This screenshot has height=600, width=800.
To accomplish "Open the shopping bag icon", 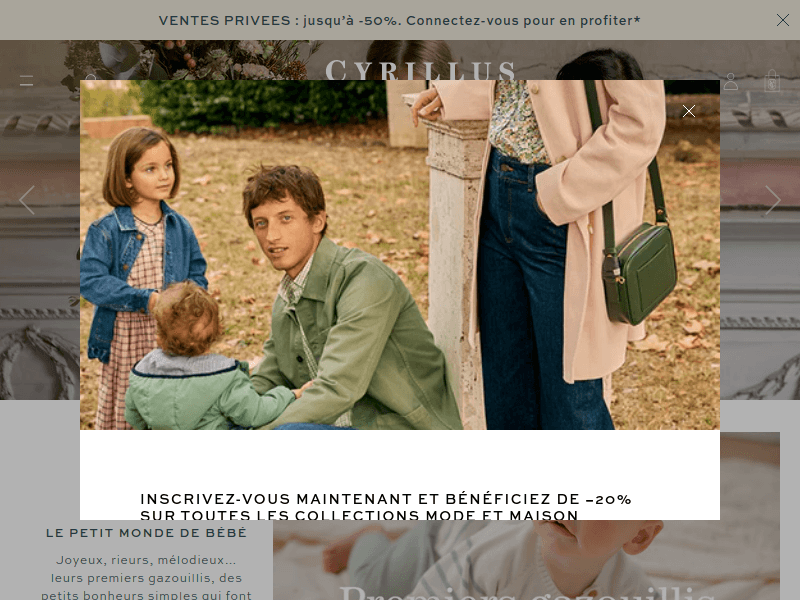I will pyautogui.click(x=772, y=81).
